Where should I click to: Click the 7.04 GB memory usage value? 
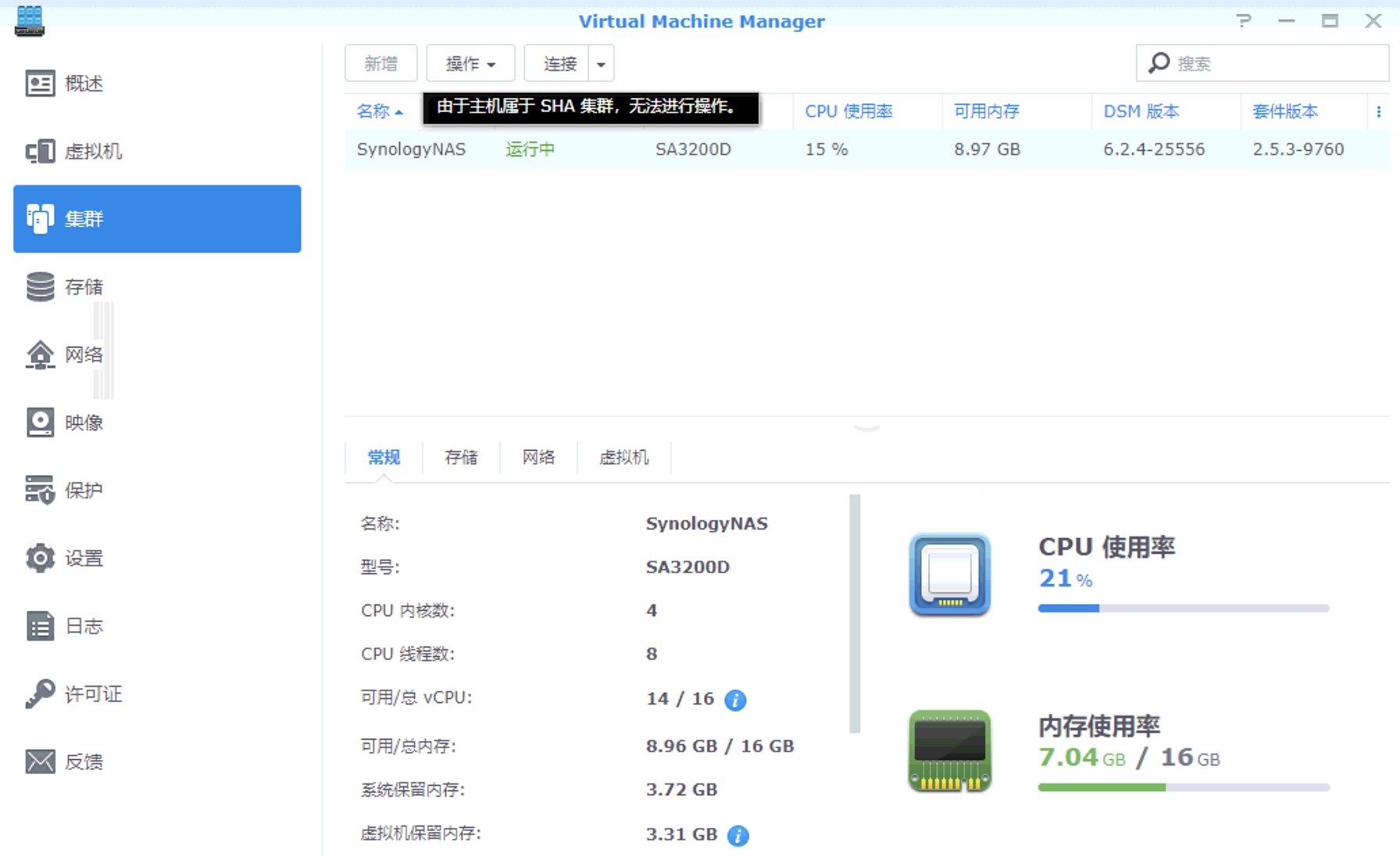click(x=1082, y=757)
